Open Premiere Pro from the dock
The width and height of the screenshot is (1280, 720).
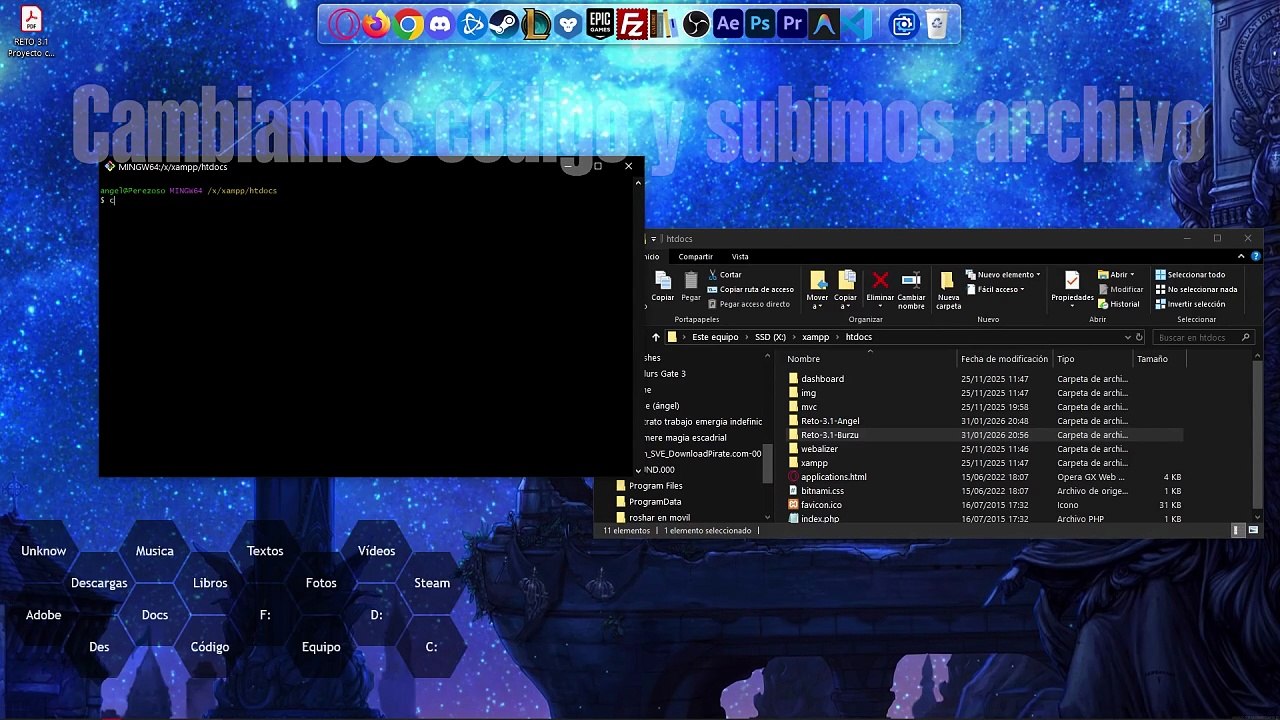pyautogui.click(x=792, y=24)
